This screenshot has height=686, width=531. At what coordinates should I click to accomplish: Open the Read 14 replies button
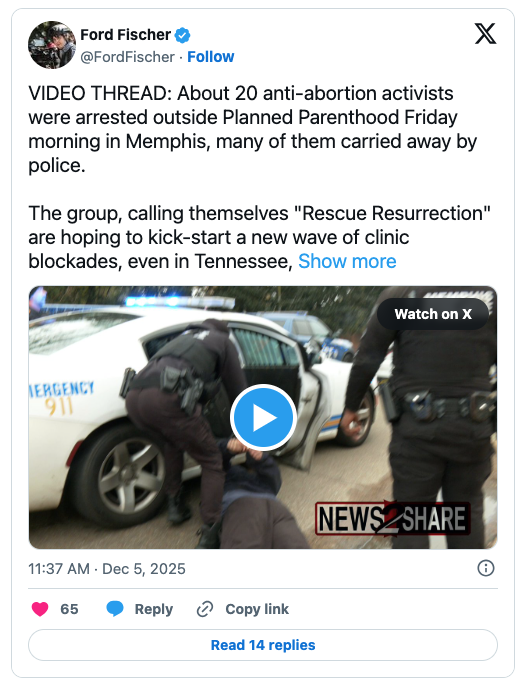(263, 645)
